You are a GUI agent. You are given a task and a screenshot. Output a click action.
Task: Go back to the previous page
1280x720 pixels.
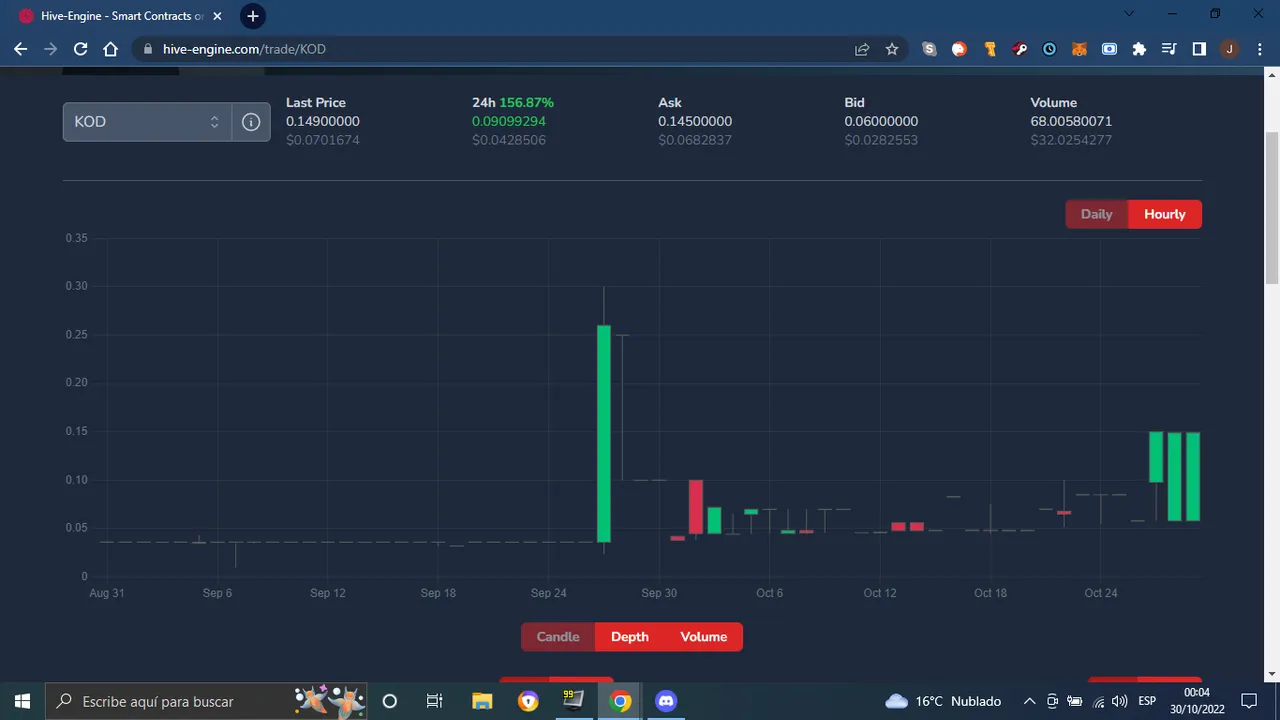21,49
